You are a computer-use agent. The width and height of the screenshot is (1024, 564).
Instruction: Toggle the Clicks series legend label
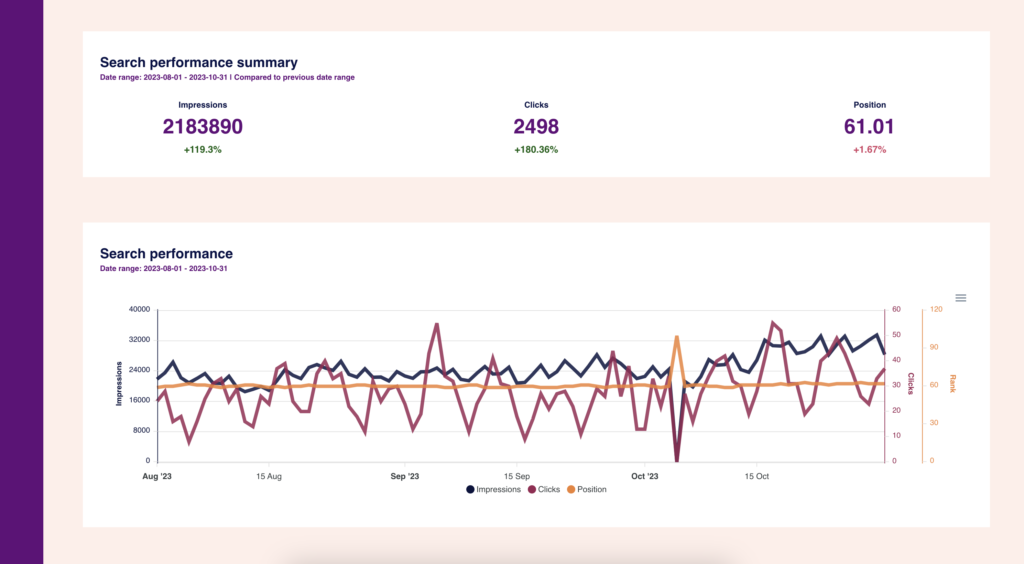coord(549,490)
